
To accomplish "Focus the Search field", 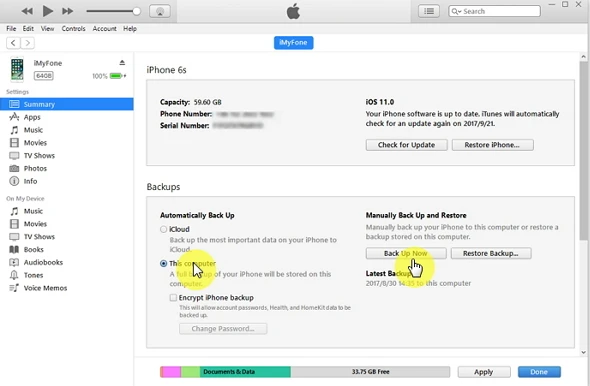I will pos(494,11).
